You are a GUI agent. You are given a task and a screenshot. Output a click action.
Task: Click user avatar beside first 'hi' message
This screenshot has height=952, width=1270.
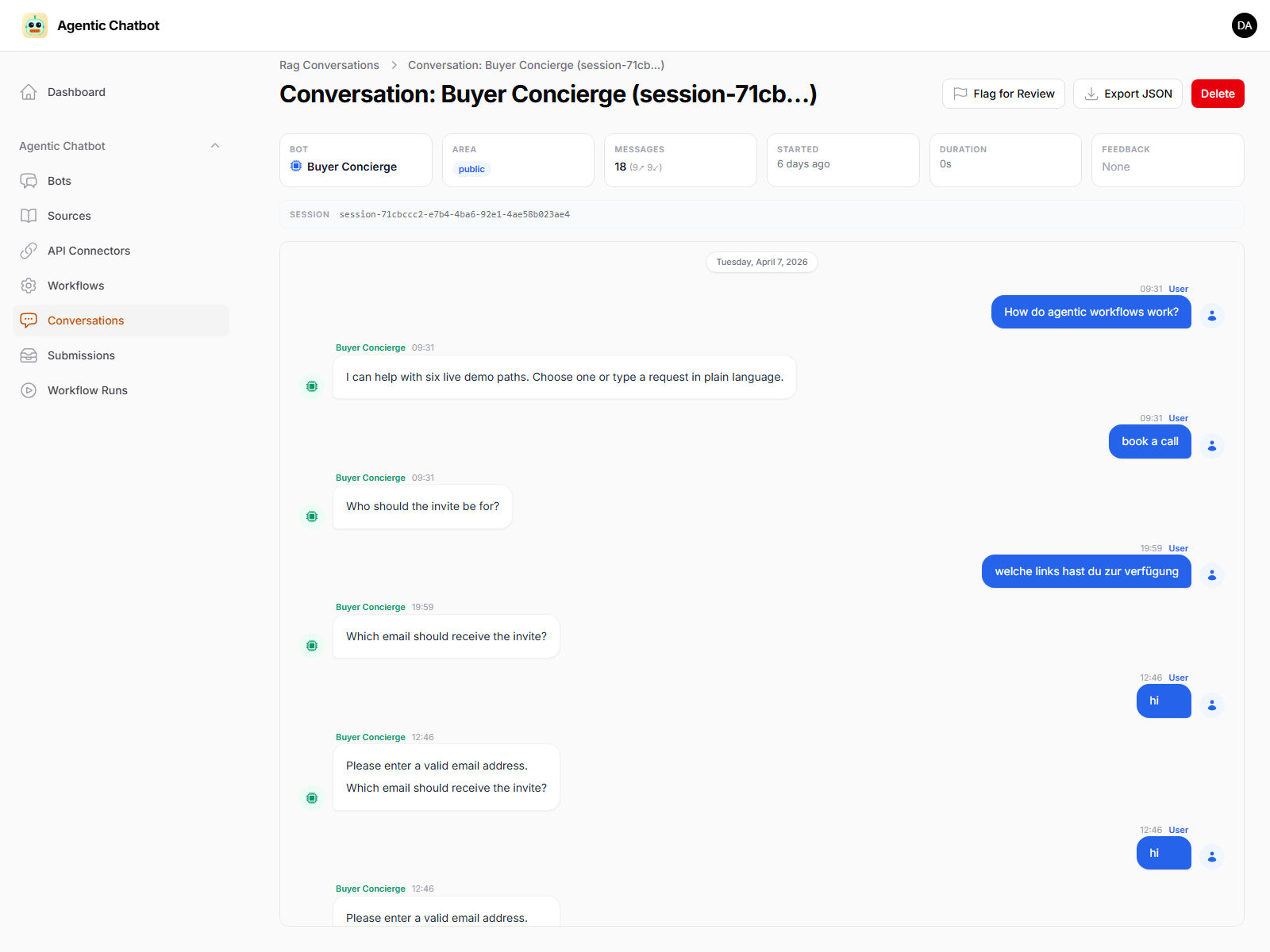click(1212, 705)
